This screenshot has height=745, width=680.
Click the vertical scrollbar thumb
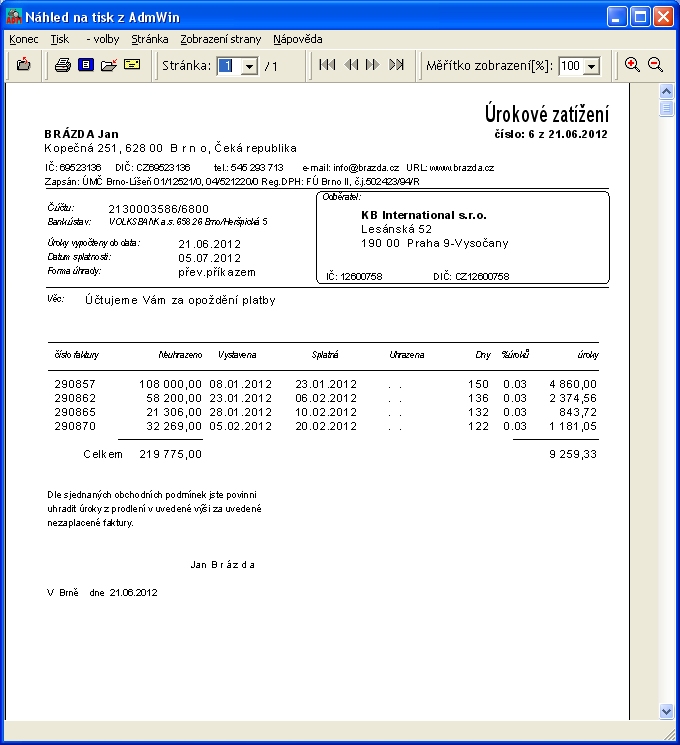tap(667, 108)
